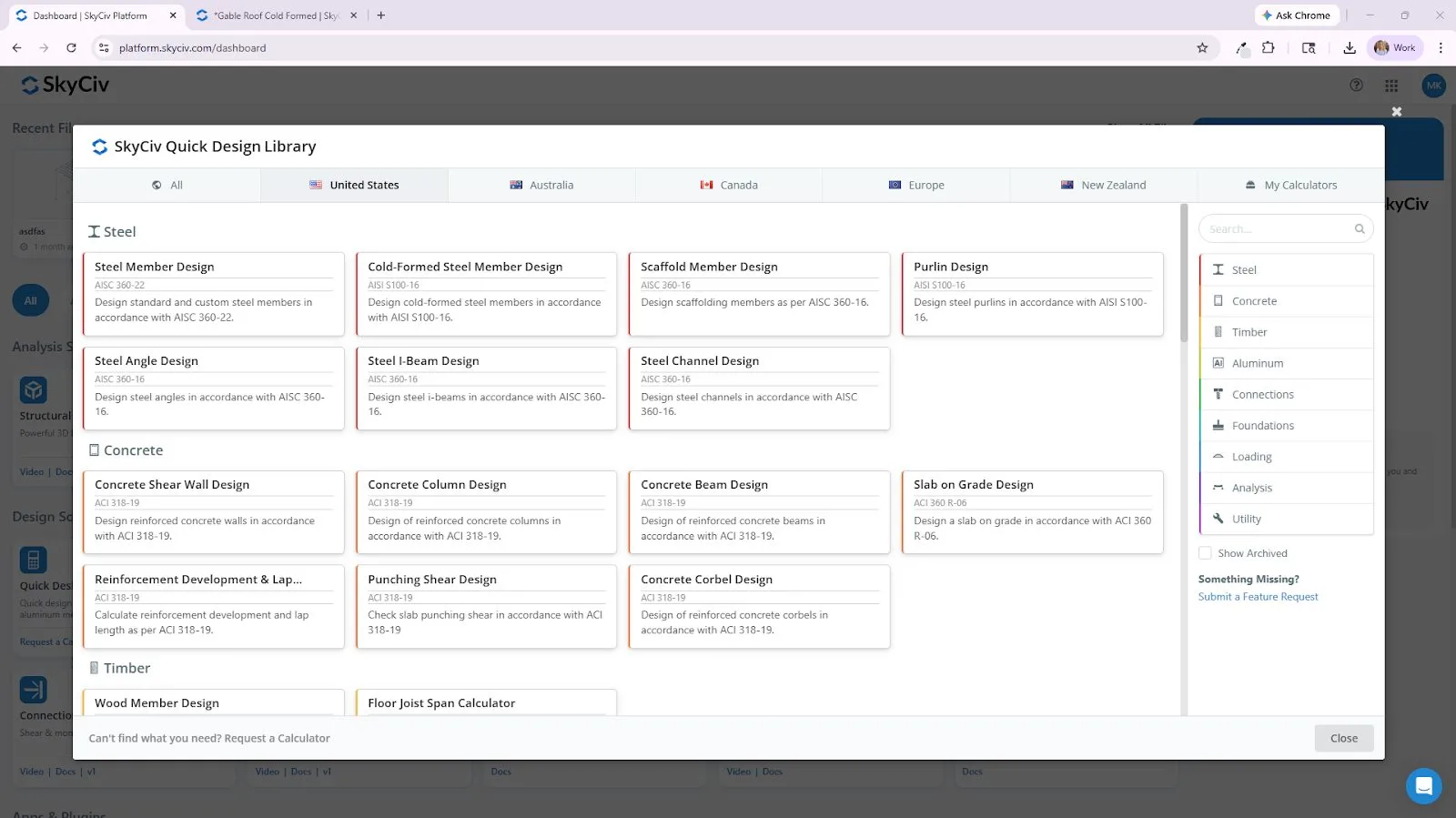The image size is (1456, 818).
Task: View site information icon in address bar
Action: 104,48
